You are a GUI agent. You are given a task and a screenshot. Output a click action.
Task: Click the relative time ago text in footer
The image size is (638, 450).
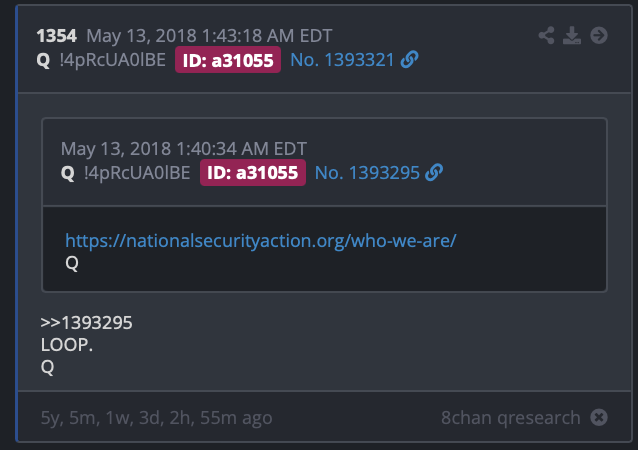click(x=156, y=417)
